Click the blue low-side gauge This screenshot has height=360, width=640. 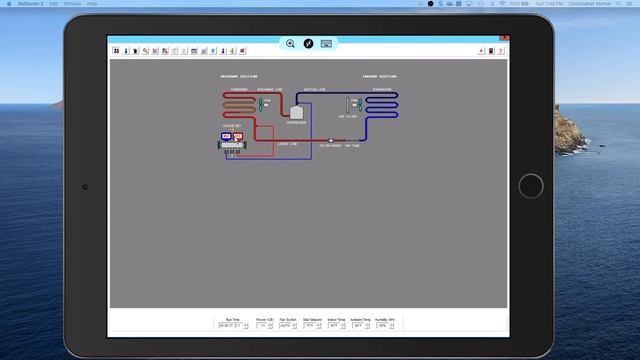[226, 136]
